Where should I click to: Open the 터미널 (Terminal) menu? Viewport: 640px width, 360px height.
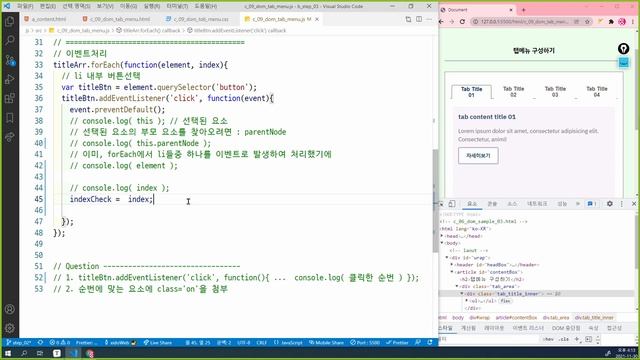click(177, 6)
